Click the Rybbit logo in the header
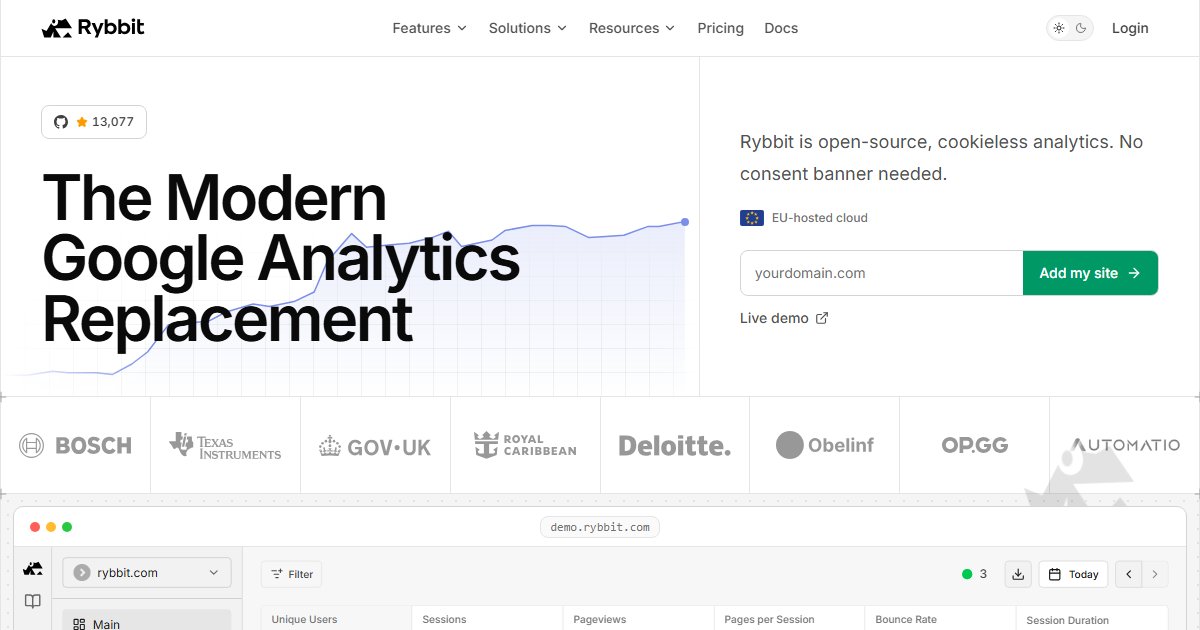Viewport: 1200px width, 630px height. [x=93, y=28]
